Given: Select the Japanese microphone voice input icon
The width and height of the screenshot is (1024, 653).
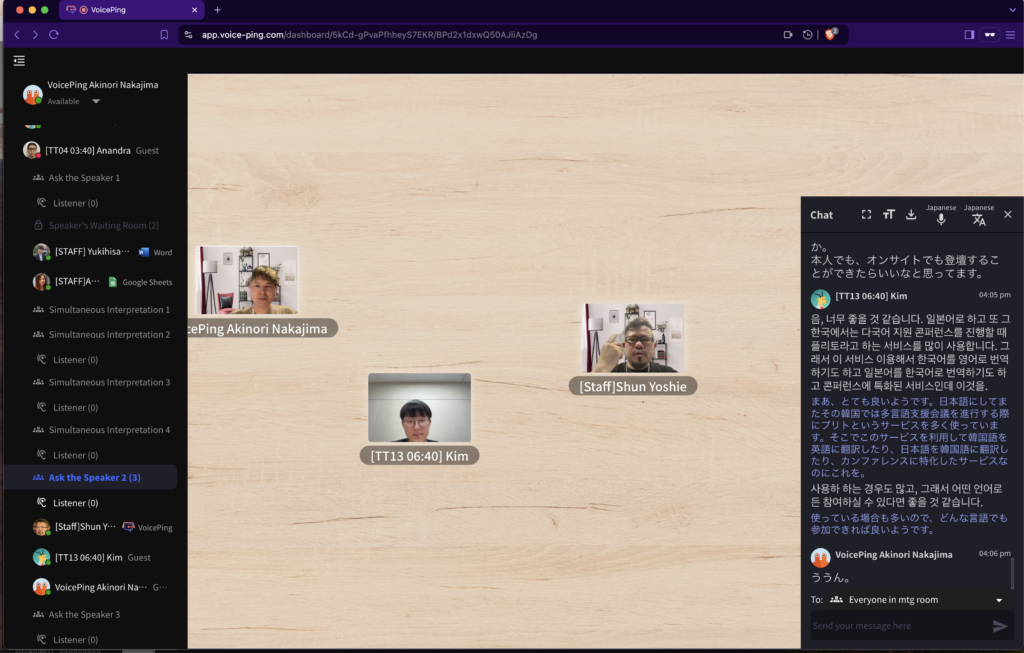Looking at the screenshot, I should click(x=941, y=216).
